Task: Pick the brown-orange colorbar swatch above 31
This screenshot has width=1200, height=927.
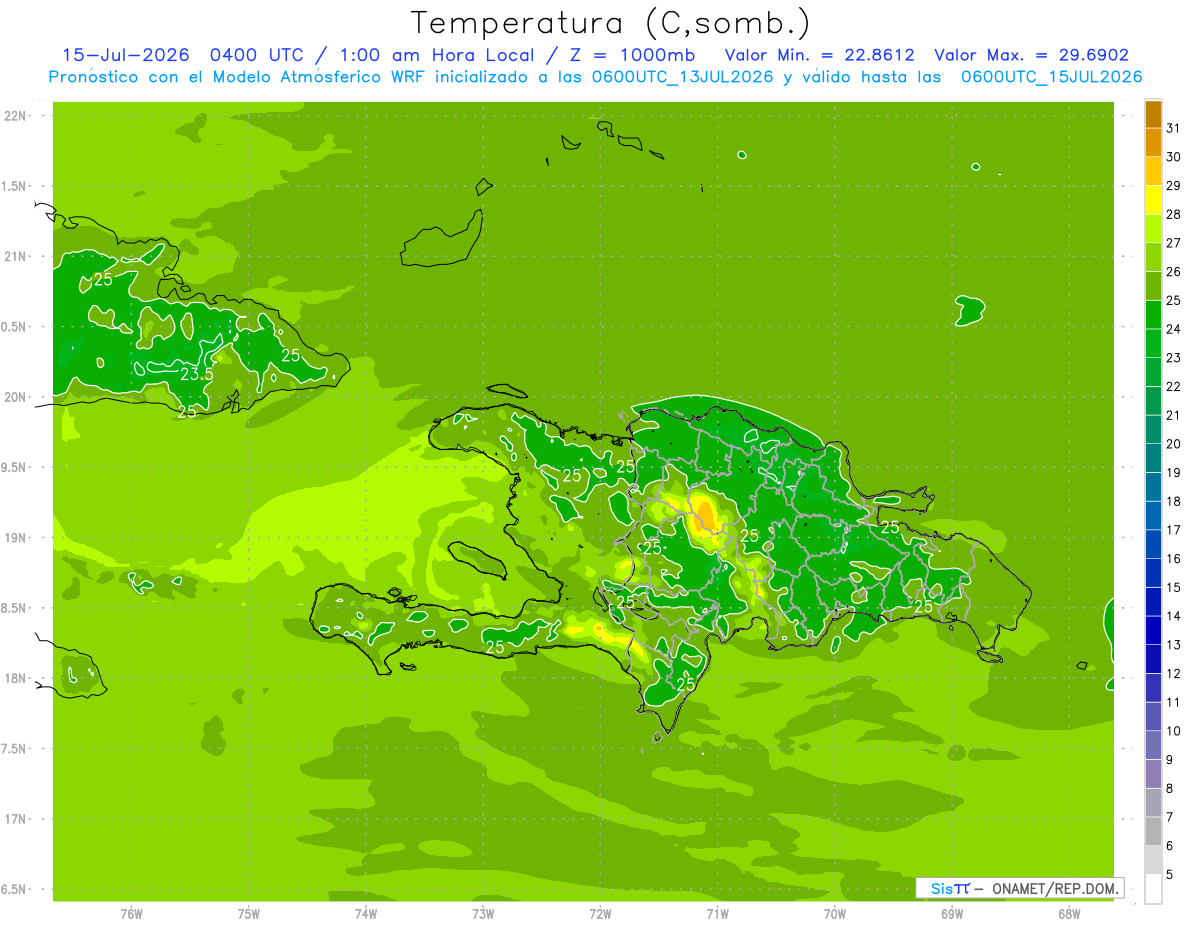Action: point(1153,115)
